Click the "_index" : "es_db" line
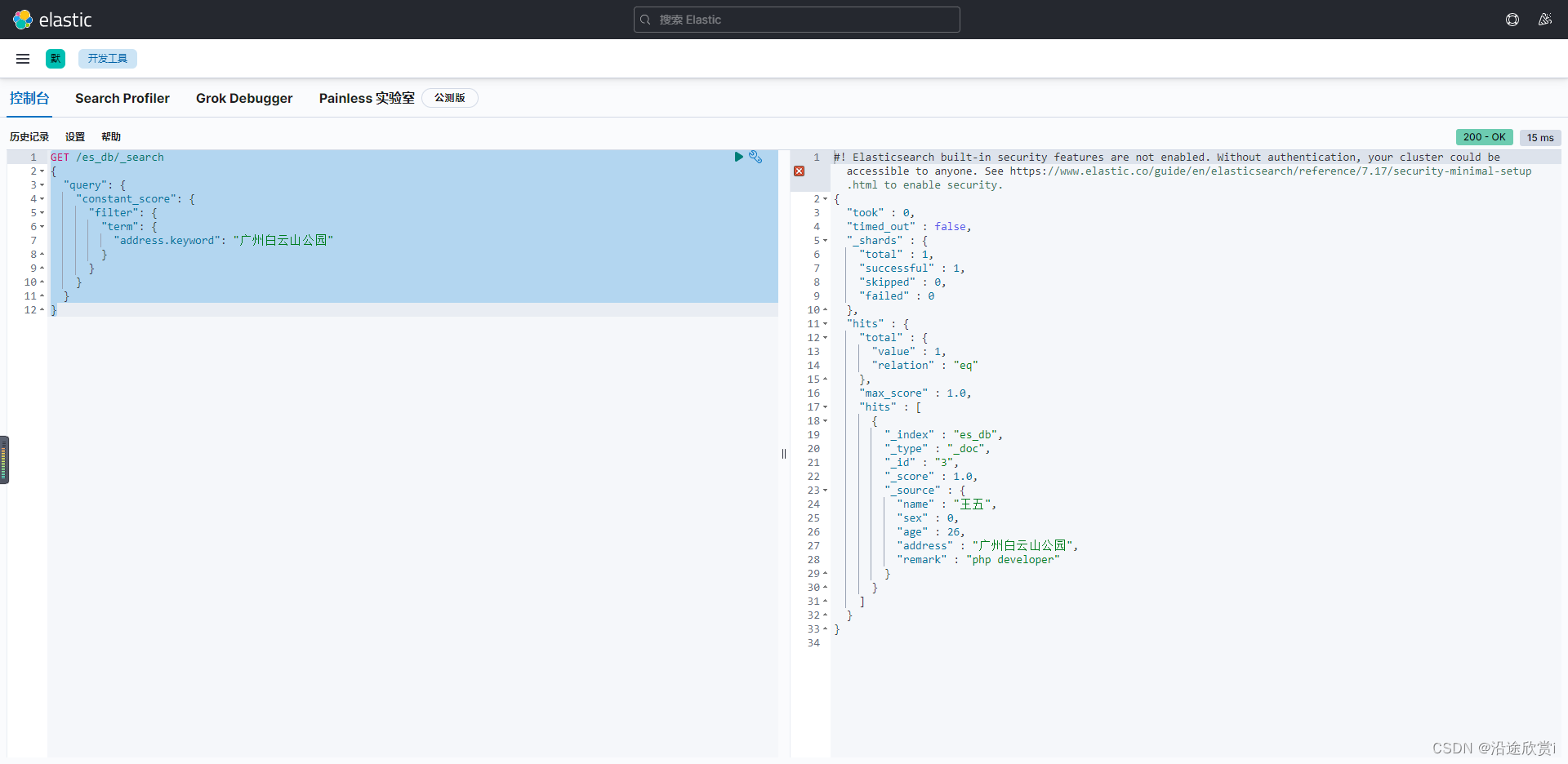This screenshot has height=764, width=1568. [x=943, y=435]
